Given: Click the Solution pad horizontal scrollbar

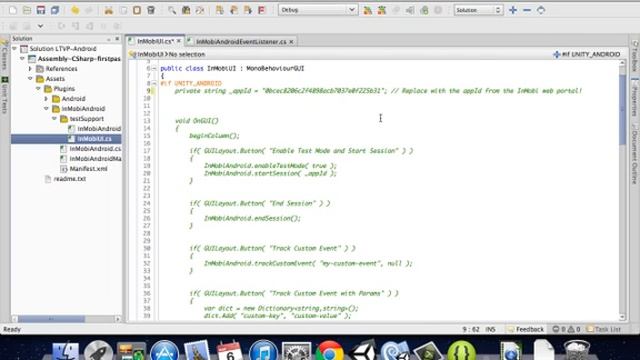Looking at the screenshot, I should pos(51,319).
